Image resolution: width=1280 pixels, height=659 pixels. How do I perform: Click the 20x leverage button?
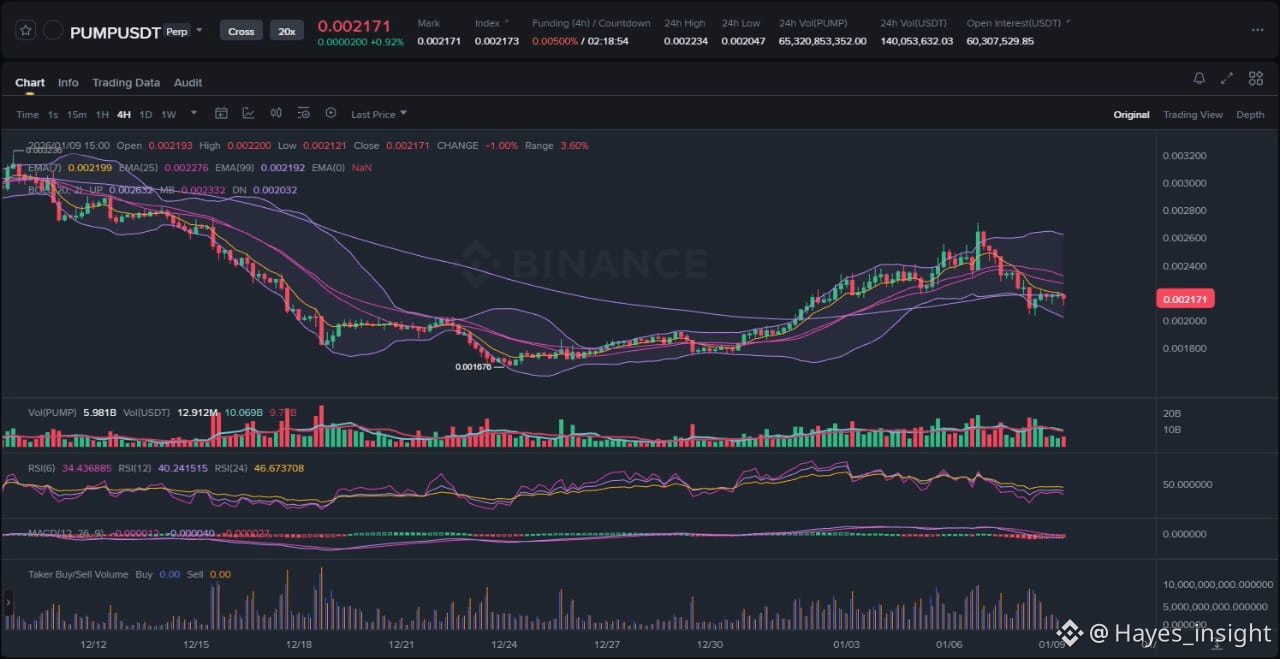(287, 31)
